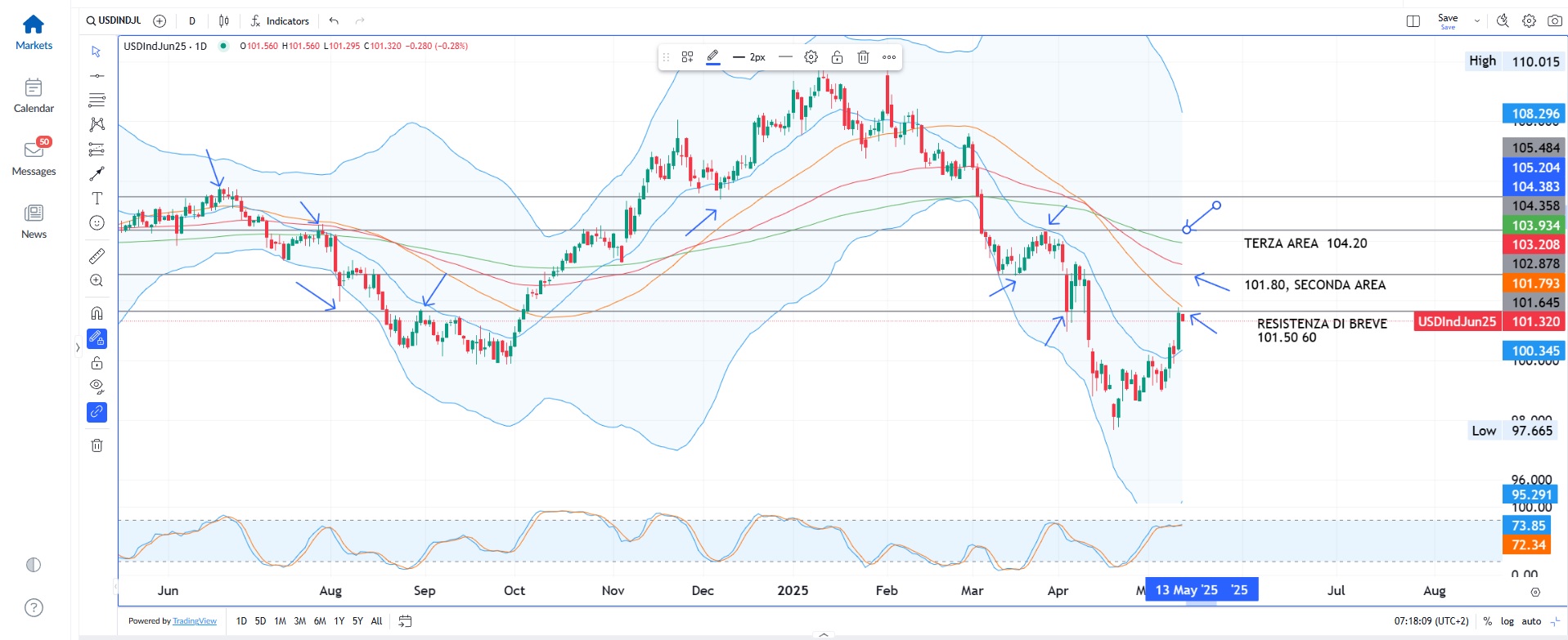Screen dimensions: 1568x640
Task: Take a chart snapshot with camera icon
Action: coord(1554,21)
